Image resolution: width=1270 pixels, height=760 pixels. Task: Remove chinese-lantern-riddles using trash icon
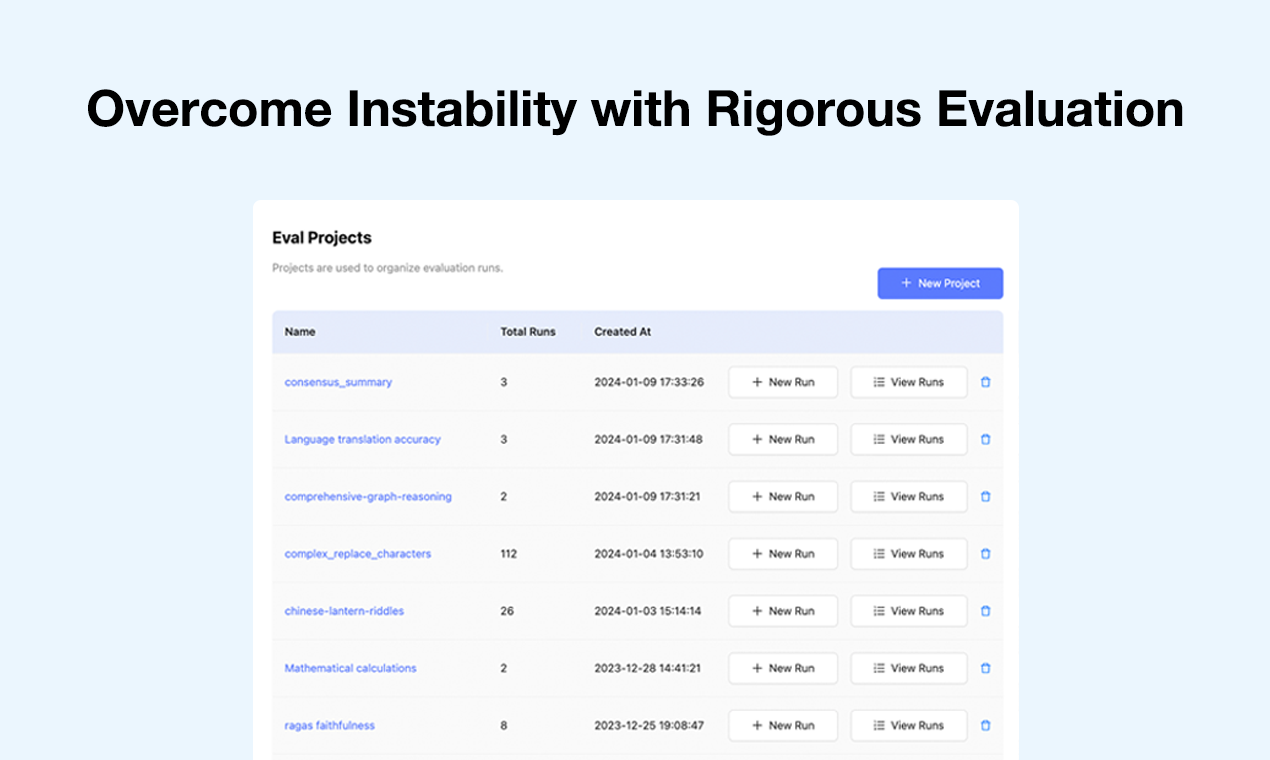click(x=985, y=611)
